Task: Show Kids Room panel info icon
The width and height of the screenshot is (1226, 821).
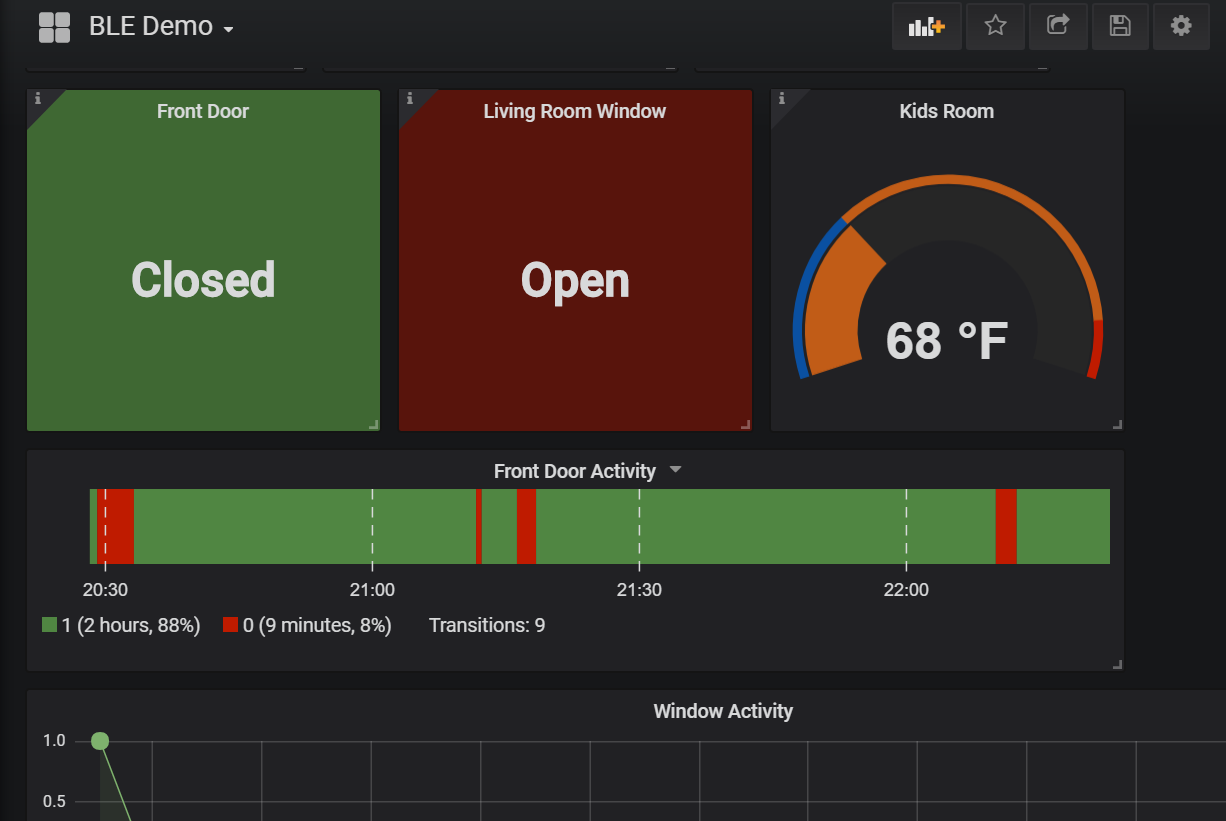Action: point(782,98)
